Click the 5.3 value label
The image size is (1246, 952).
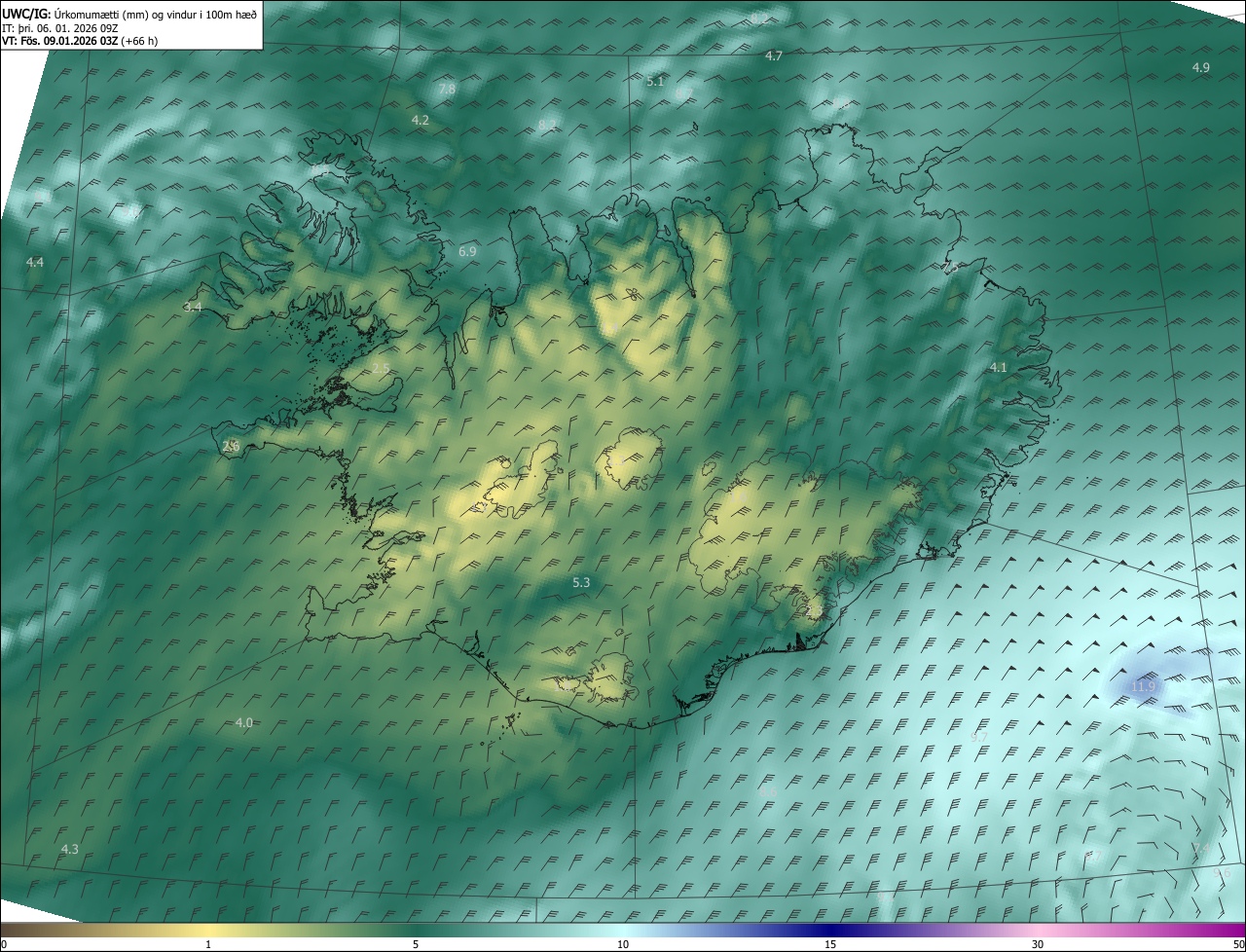click(580, 583)
